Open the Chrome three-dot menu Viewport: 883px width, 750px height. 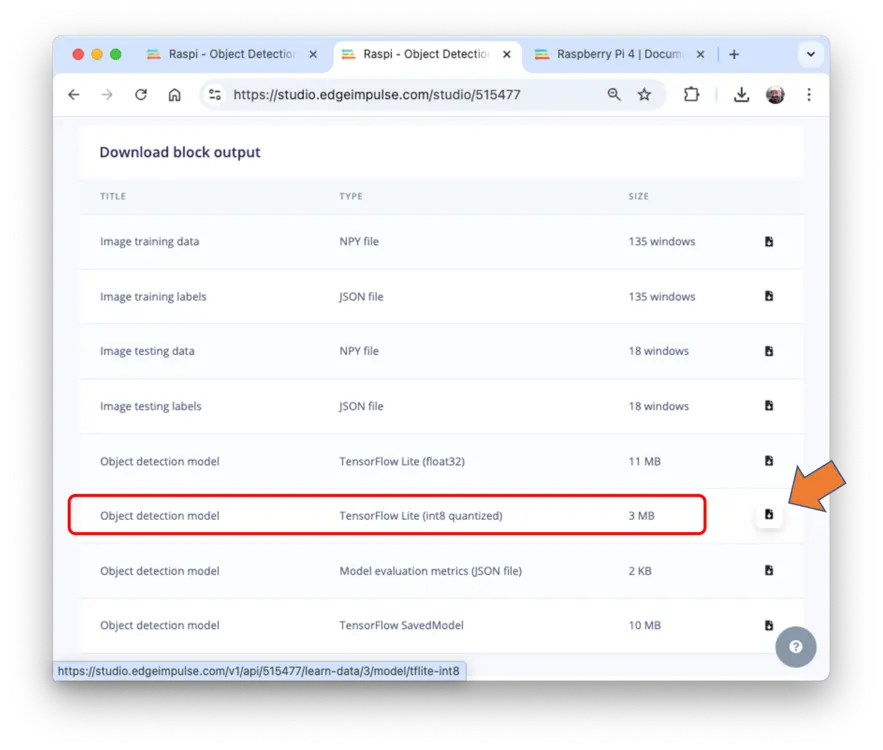(809, 95)
